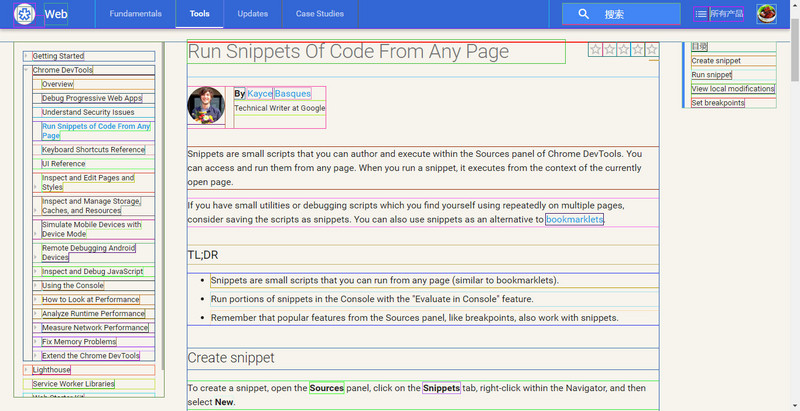Screen dimensions: 800x411
Task: Open Understand Security Issues
Action: click(88, 112)
